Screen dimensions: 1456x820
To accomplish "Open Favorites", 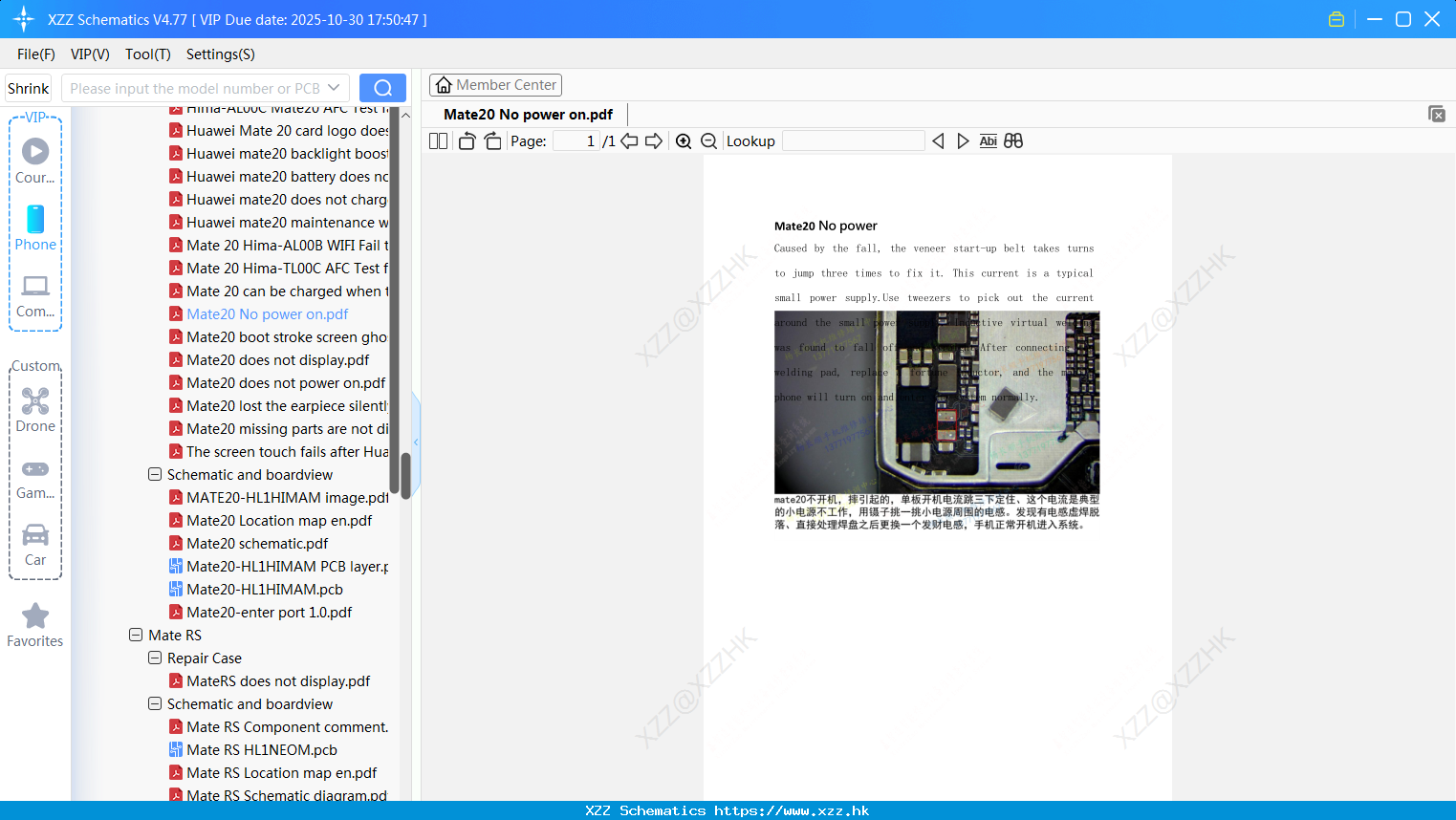I will (x=35, y=626).
